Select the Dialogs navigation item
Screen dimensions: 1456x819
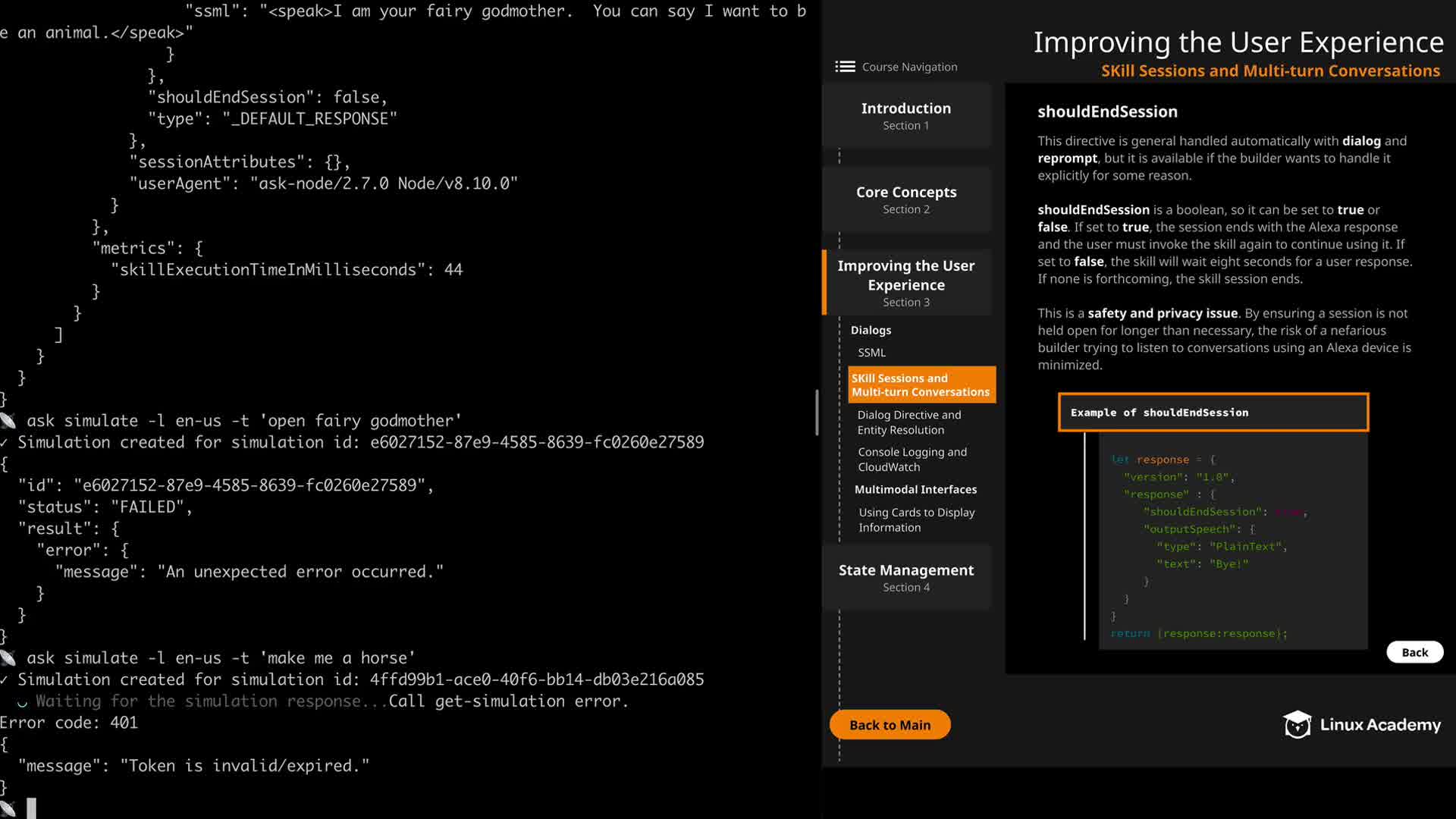click(871, 330)
